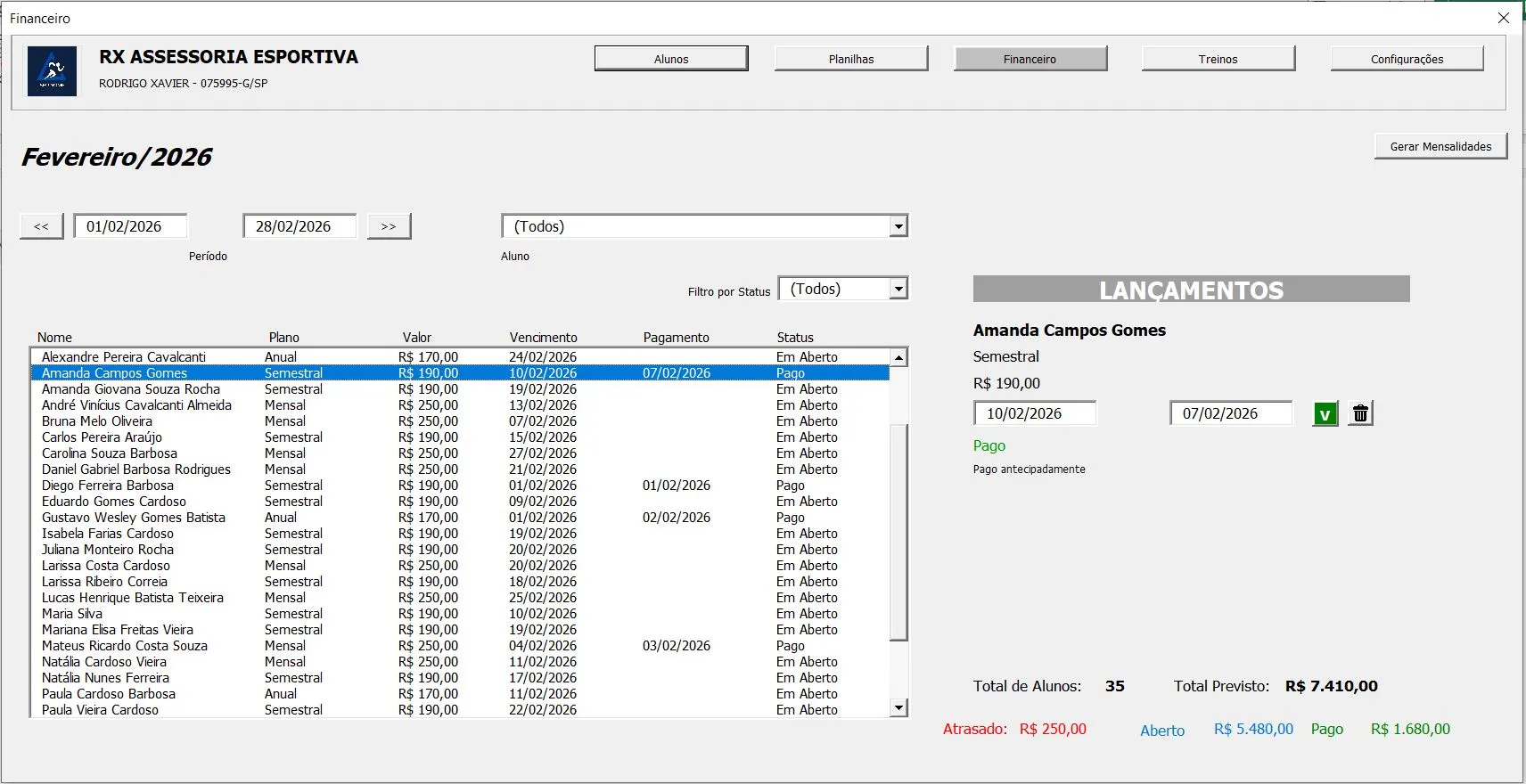Select Diego Ferreira Barbosa row
The height and width of the screenshot is (784, 1526).
(x=108, y=486)
